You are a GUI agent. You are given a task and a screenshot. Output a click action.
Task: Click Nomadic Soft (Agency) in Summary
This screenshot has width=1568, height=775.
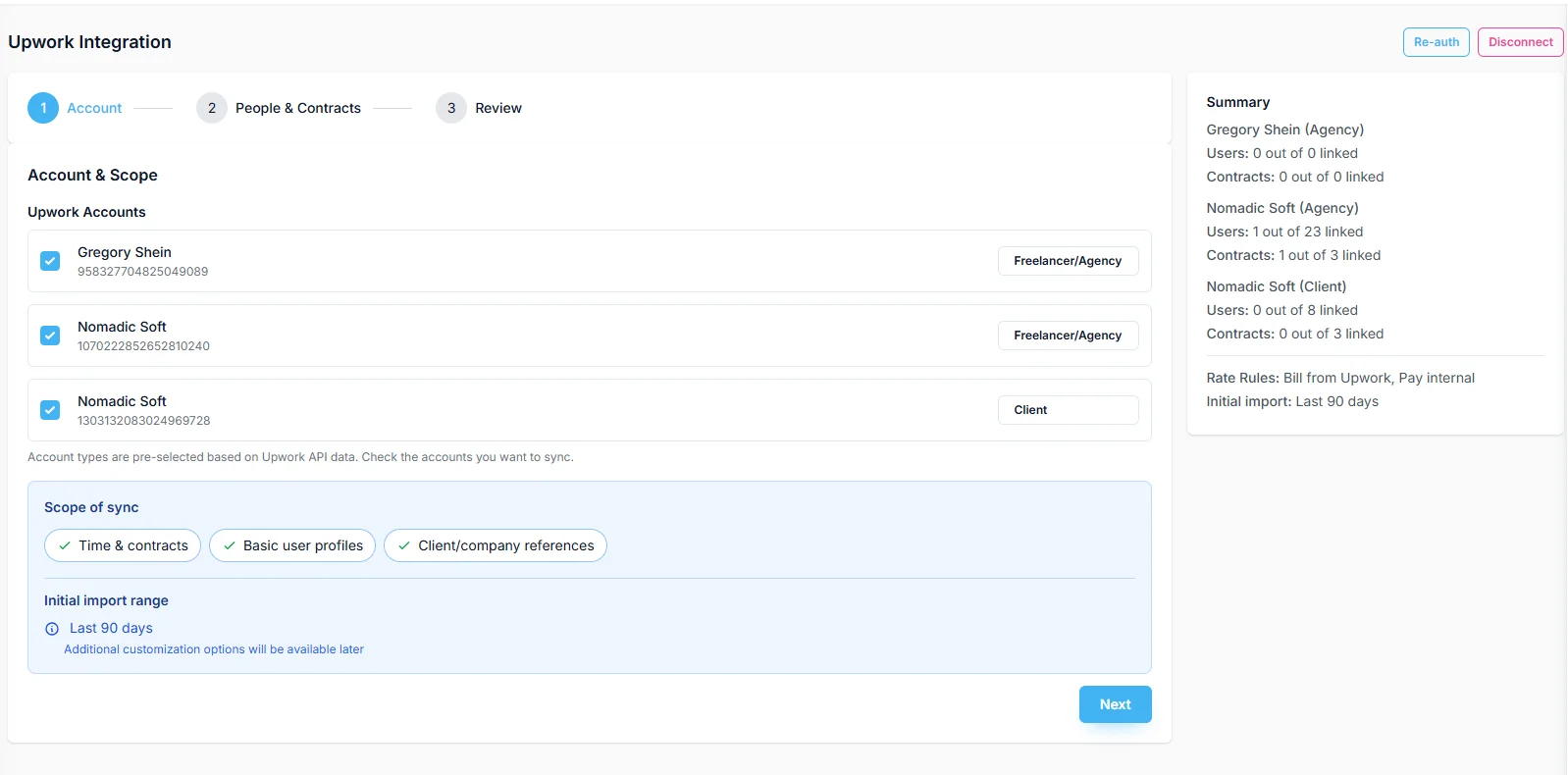[1282, 208]
